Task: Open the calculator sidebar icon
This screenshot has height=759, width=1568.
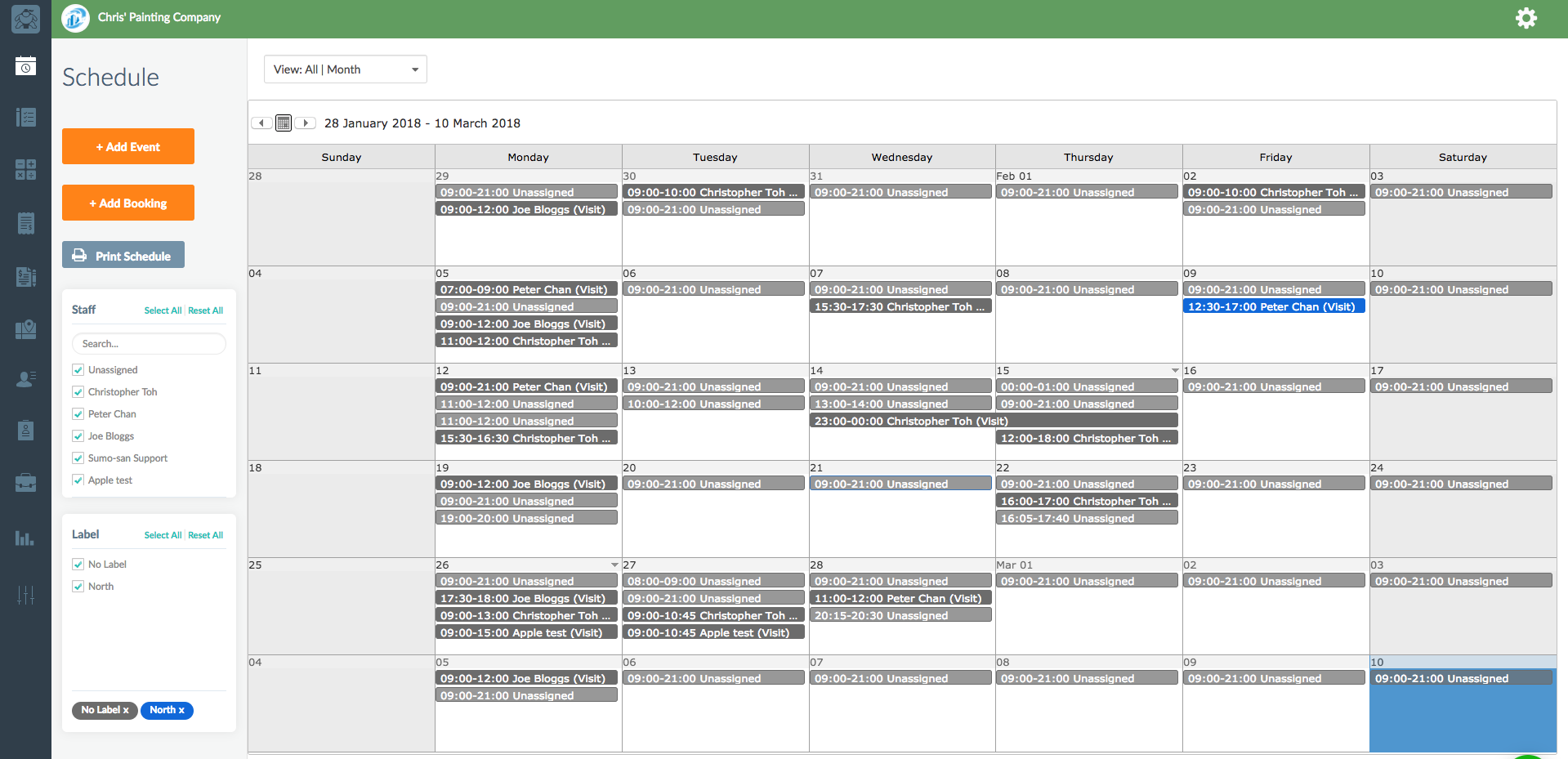Action: coord(25,169)
